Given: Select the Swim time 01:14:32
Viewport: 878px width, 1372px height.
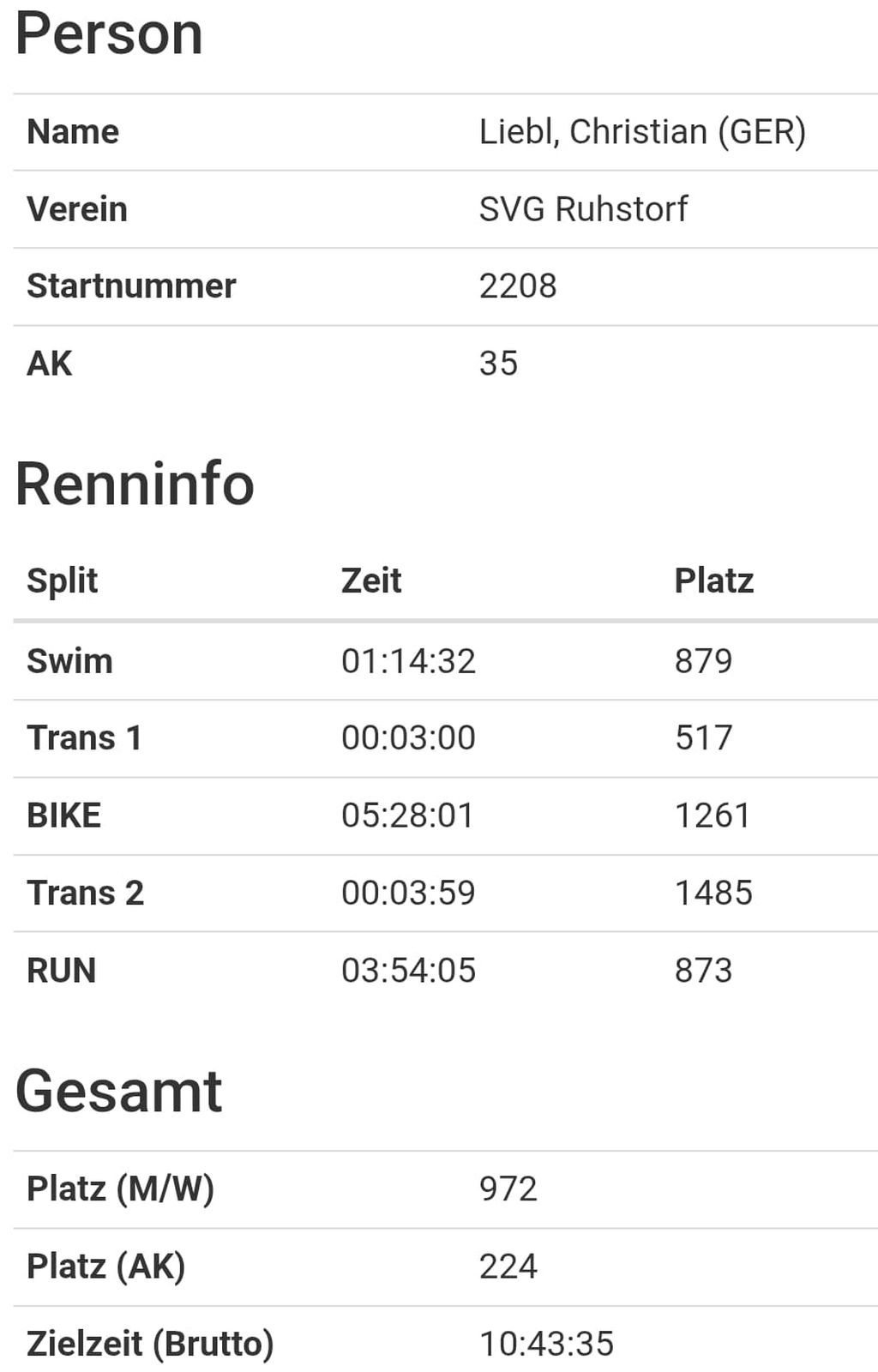Looking at the screenshot, I should point(408,661).
